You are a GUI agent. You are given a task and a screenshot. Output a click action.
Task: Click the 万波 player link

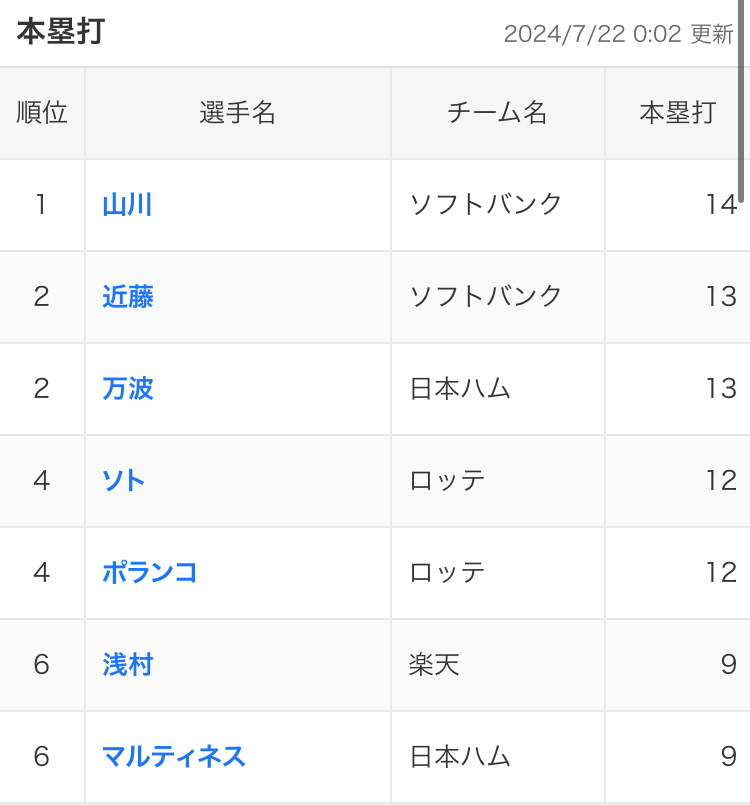coord(127,389)
